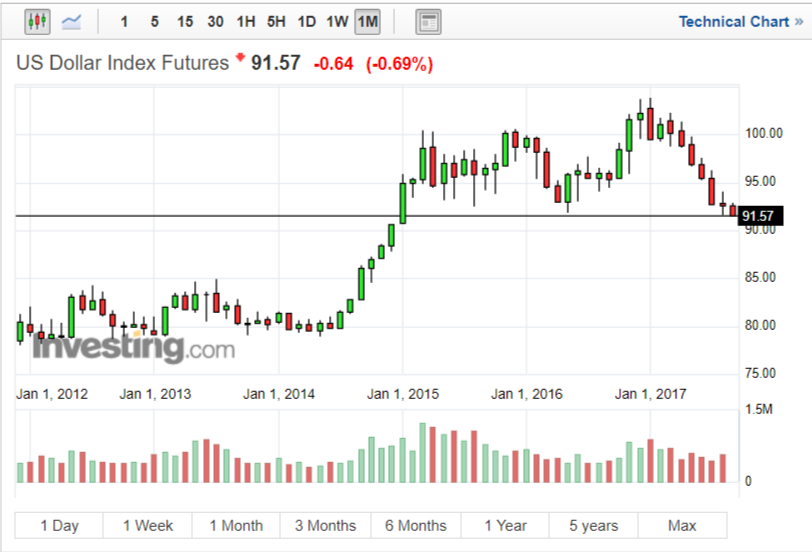Select the 1-minute interval
812x552 pixels.
coord(124,21)
